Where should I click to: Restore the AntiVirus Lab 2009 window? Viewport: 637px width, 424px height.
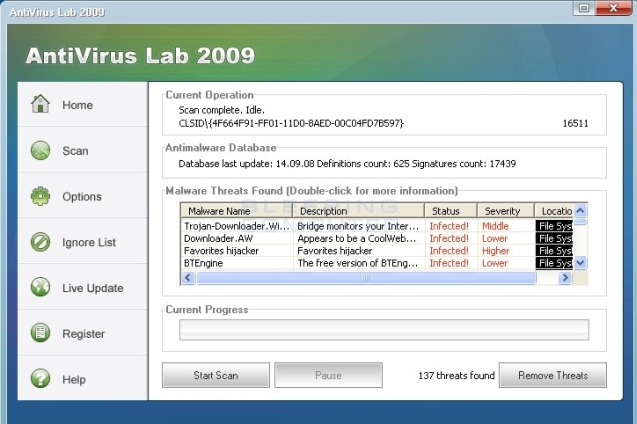tap(584, 8)
